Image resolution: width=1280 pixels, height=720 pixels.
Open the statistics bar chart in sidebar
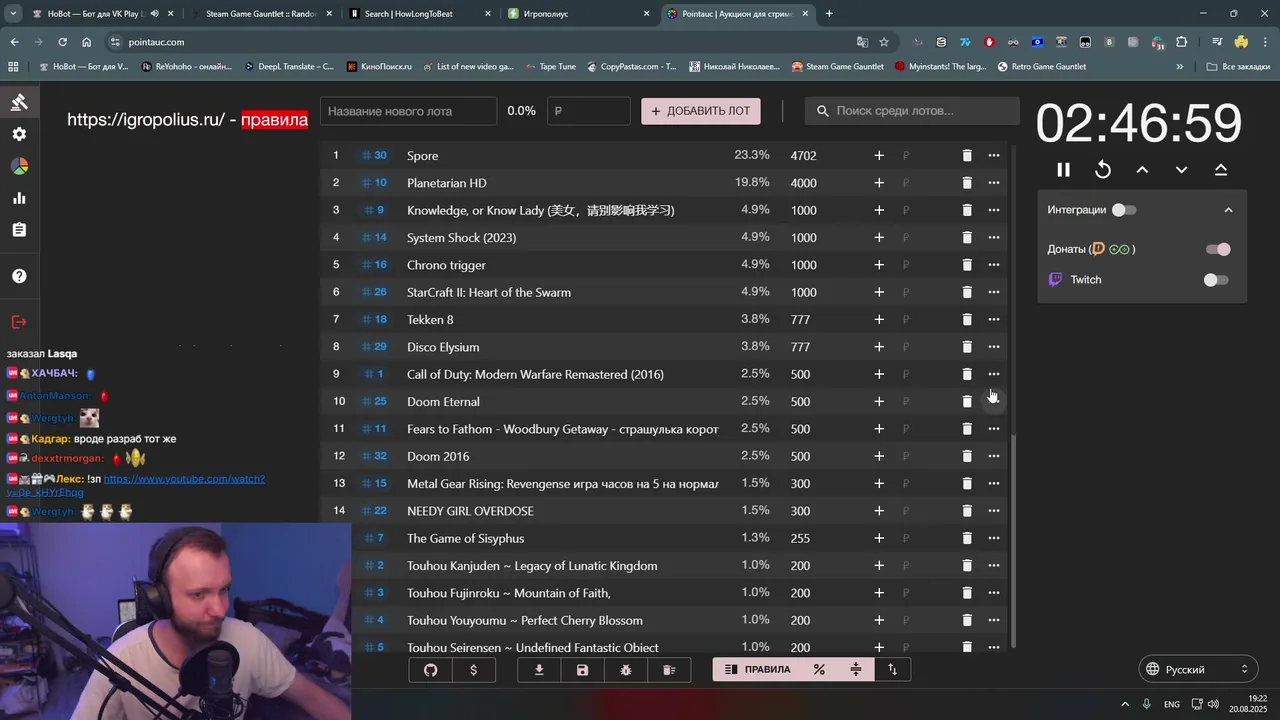pyautogui.click(x=19, y=198)
